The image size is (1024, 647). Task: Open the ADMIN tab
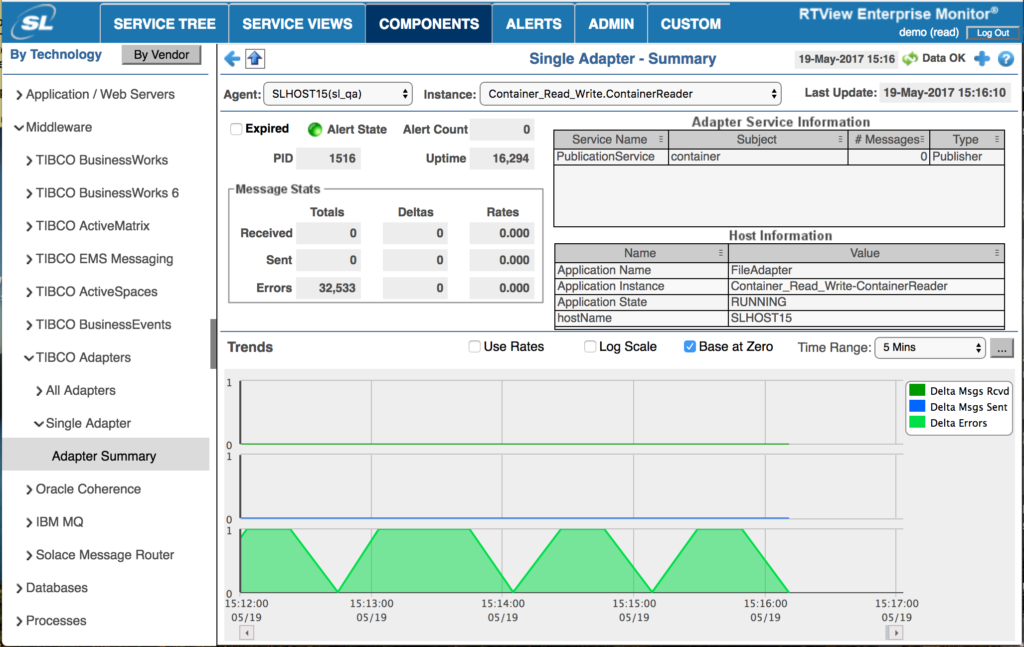611,24
